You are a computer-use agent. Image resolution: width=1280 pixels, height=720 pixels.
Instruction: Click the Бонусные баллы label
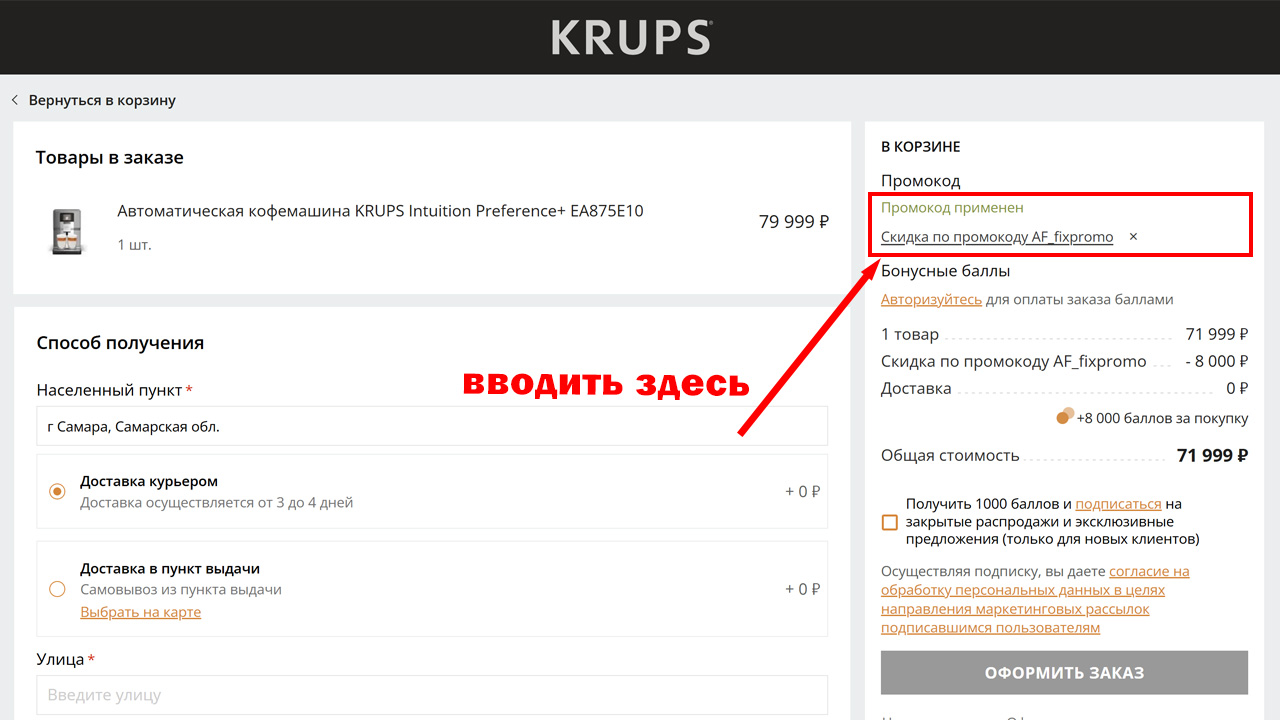click(946, 271)
